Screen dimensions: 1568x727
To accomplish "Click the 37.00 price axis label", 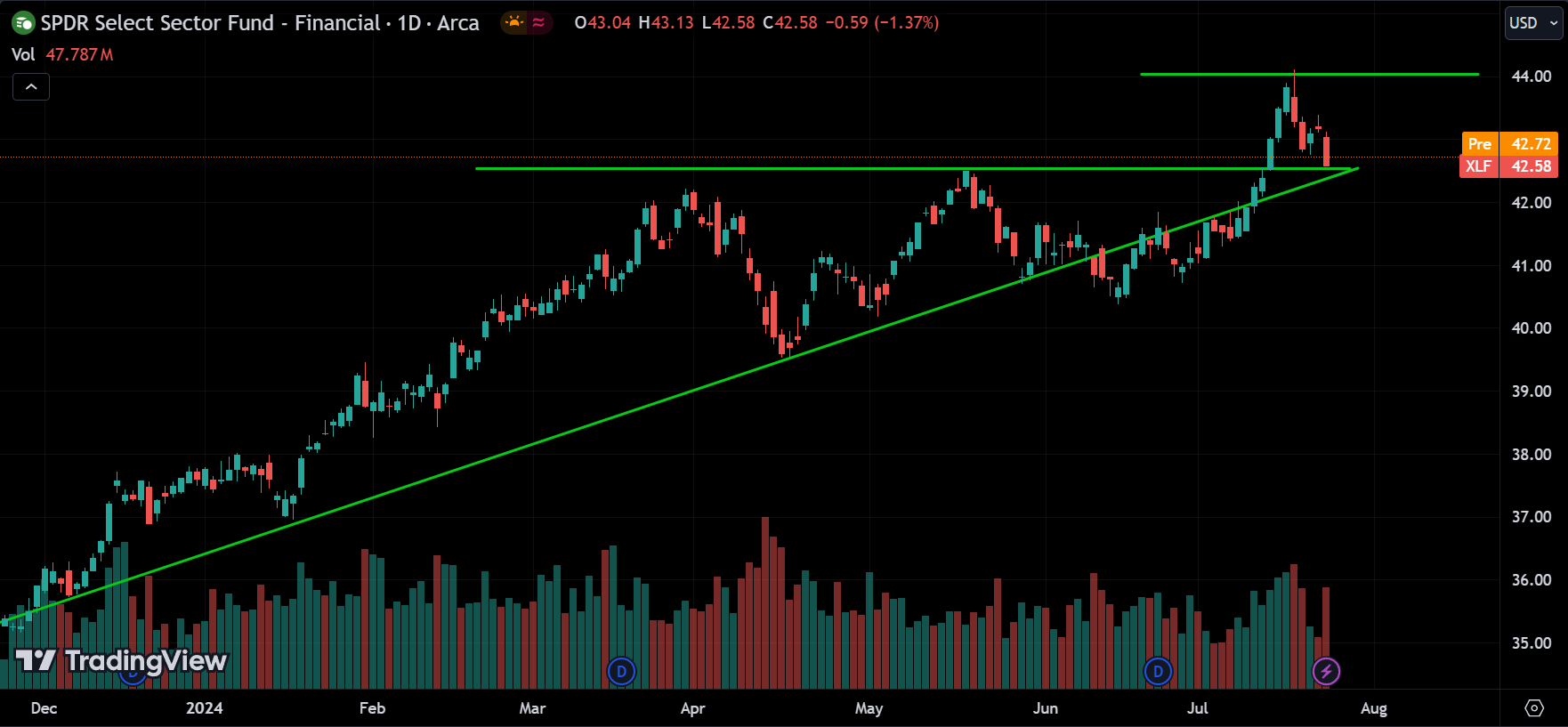I will coord(1531,517).
